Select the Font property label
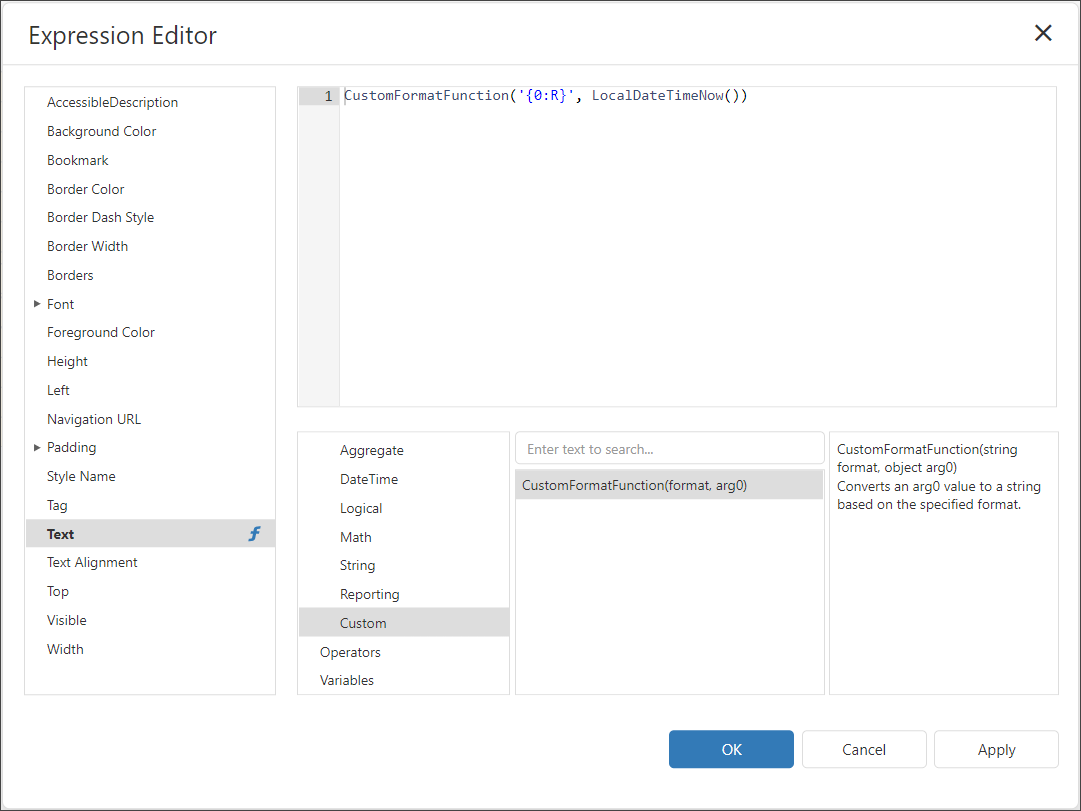 pyautogui.click(x=61, y=304)
